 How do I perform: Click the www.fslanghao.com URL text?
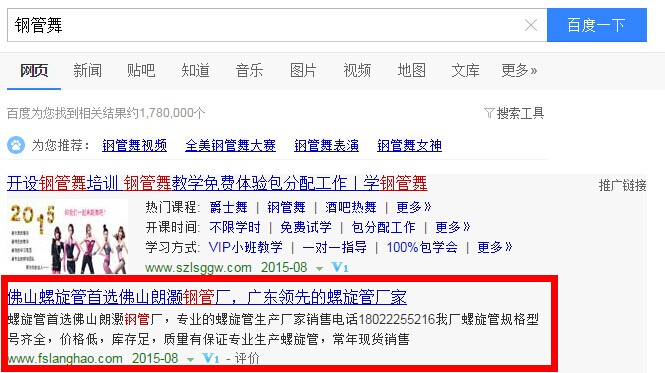[x=65, y=359]
